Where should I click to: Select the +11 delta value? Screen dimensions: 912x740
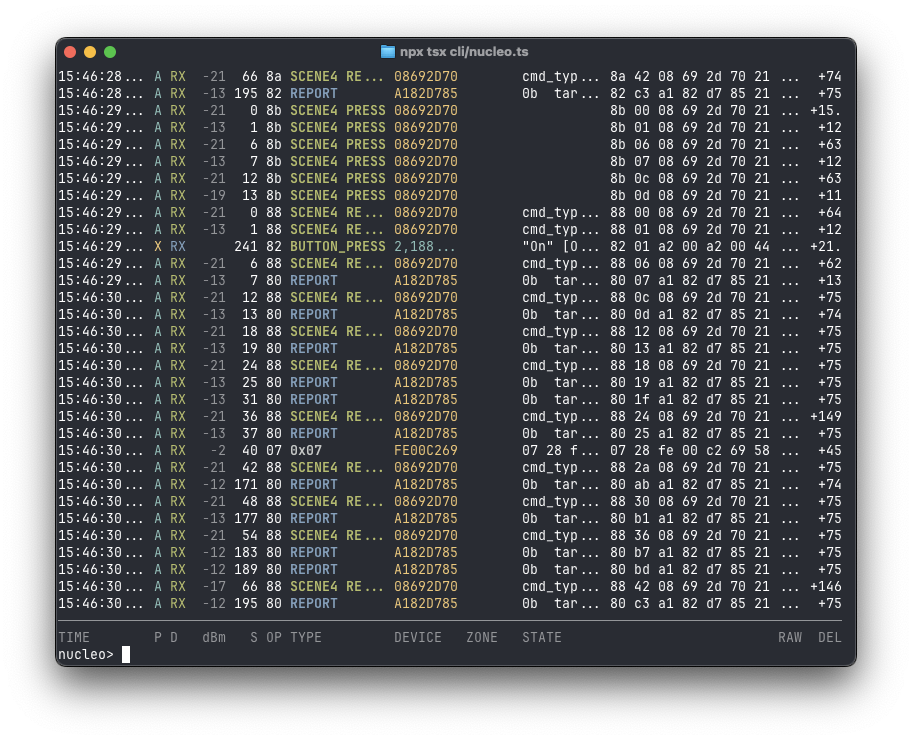tap(829, 195)
